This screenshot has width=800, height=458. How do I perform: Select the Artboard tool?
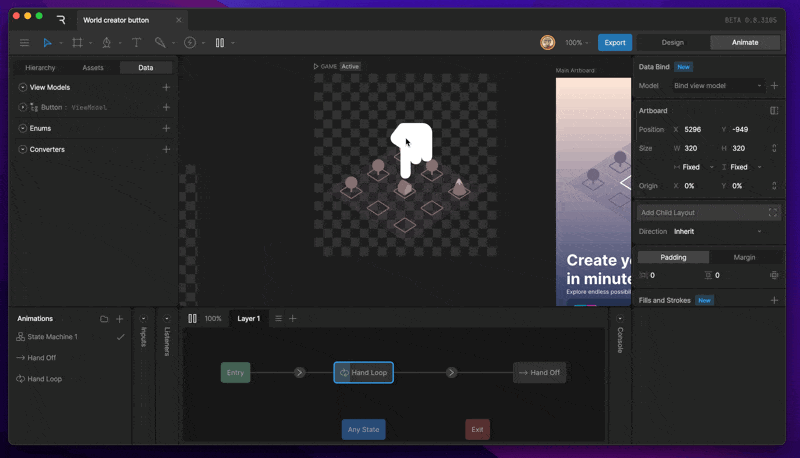point(77,43)
